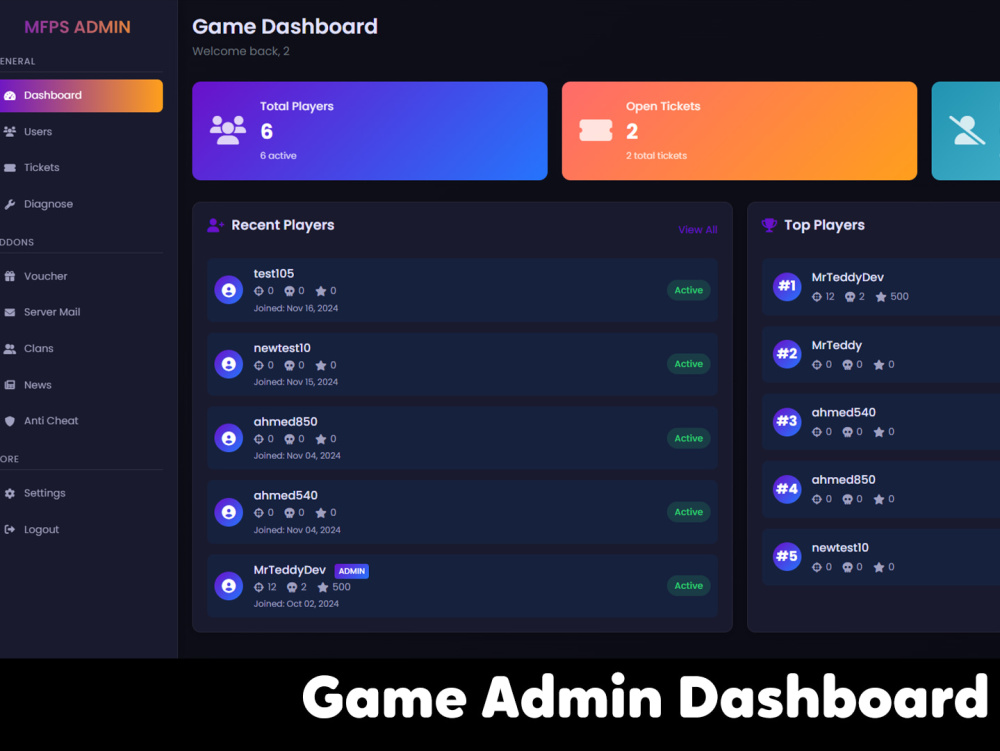Click the ahmed850 avatar in Recent Players
The width and height of the screenshot is (1000, 751).
228,438
